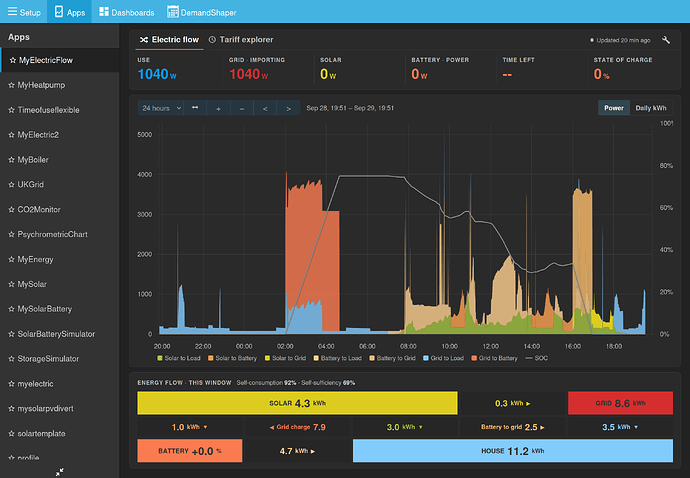Expand the DemandShaper top menu
Screen dimensions: 690x478
(202, 12)
